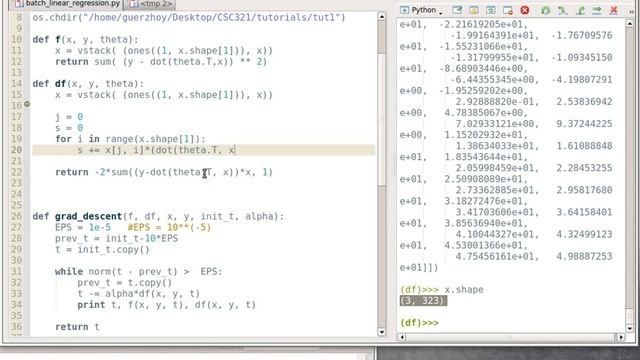This screenshot has width=640, height=360.
Task: Click the 'return sum(' line 12
Action: [161, 62]
